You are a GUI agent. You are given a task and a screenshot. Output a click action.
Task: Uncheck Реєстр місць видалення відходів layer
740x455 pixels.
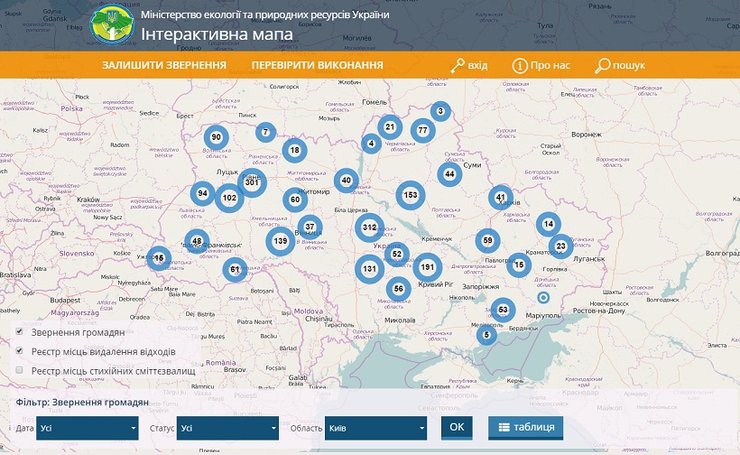pyautogui.click(x=20, y=351)
